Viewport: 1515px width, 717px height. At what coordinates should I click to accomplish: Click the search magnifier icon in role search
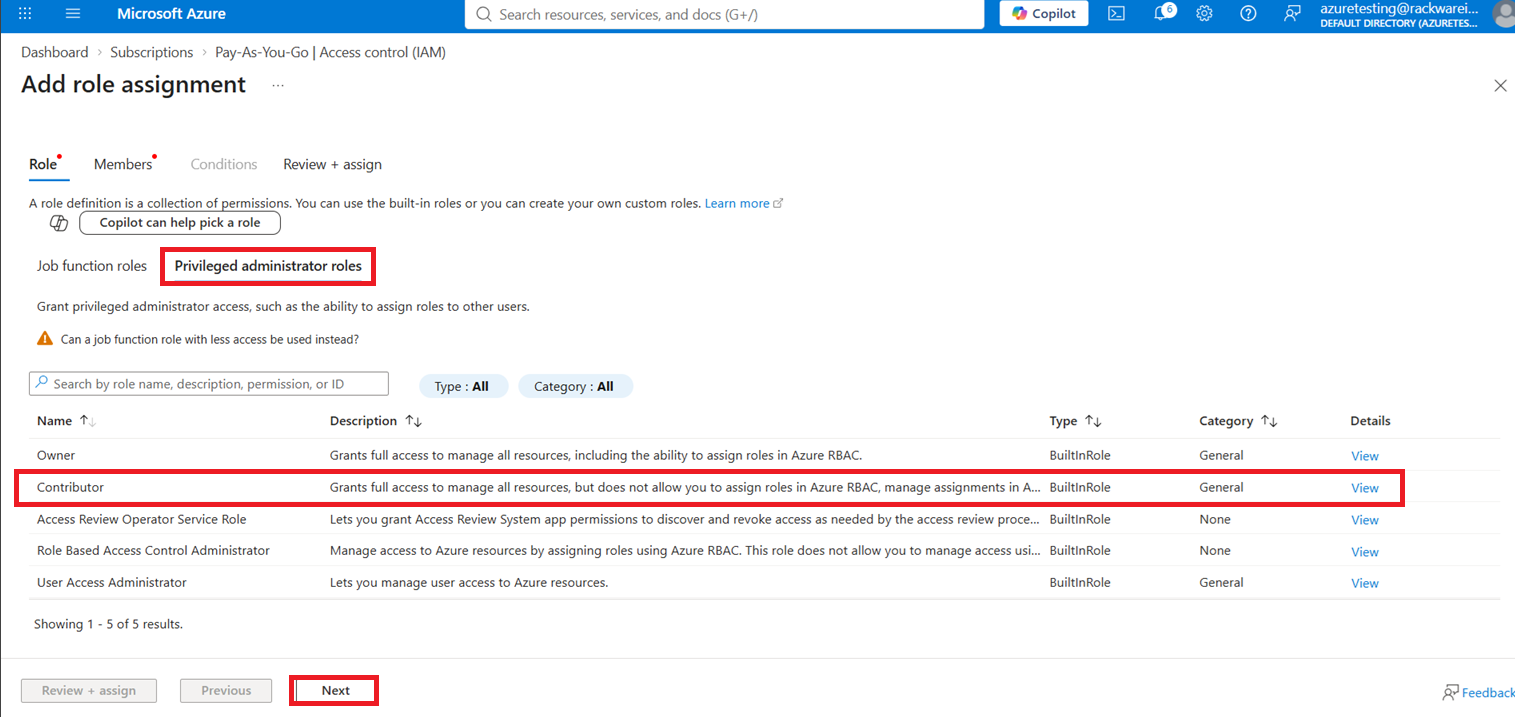pyautogui.click(x=42, y=383)
